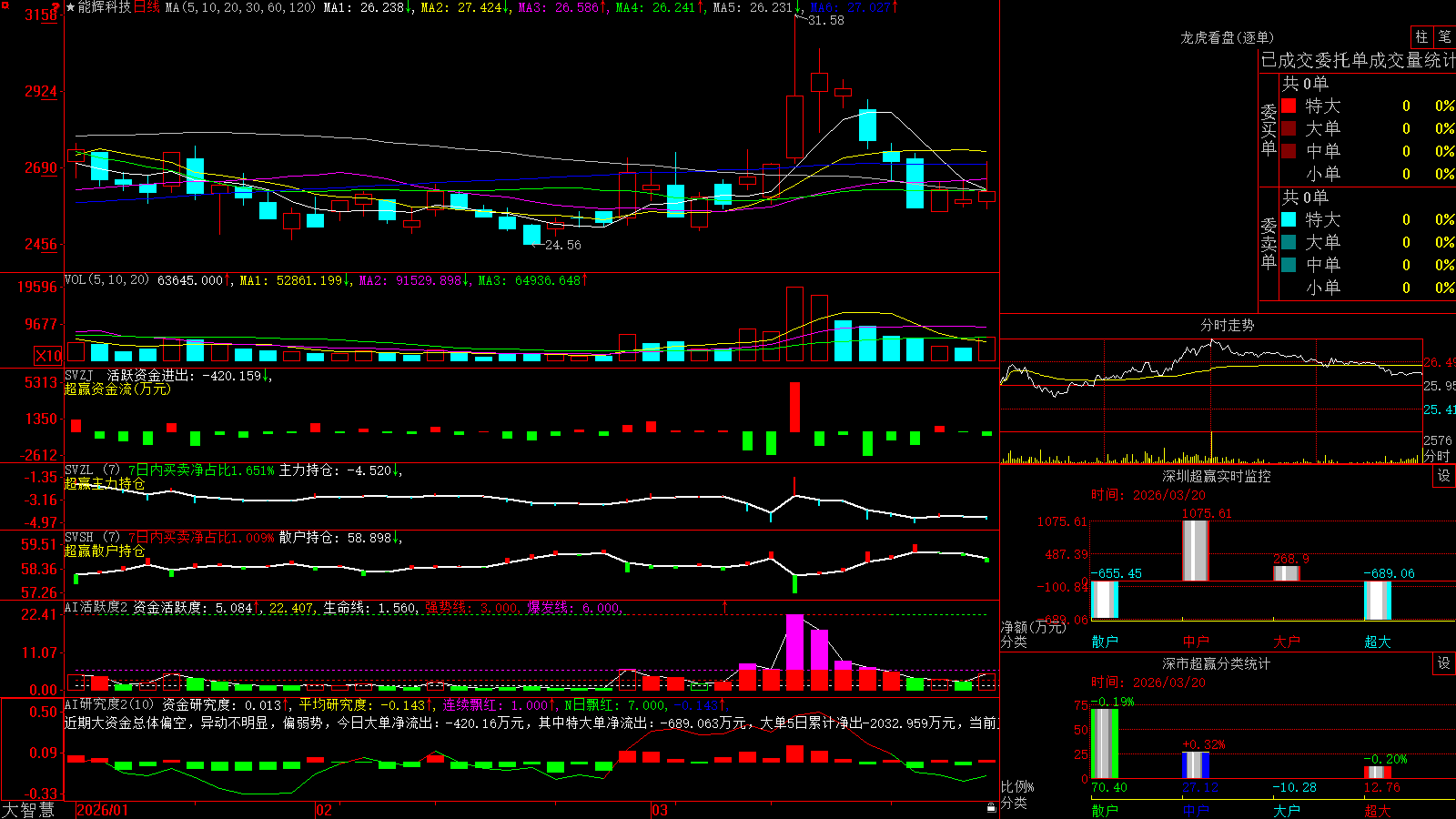
Task: Click the SVZJ indicator name
Action: pos(79,375)
